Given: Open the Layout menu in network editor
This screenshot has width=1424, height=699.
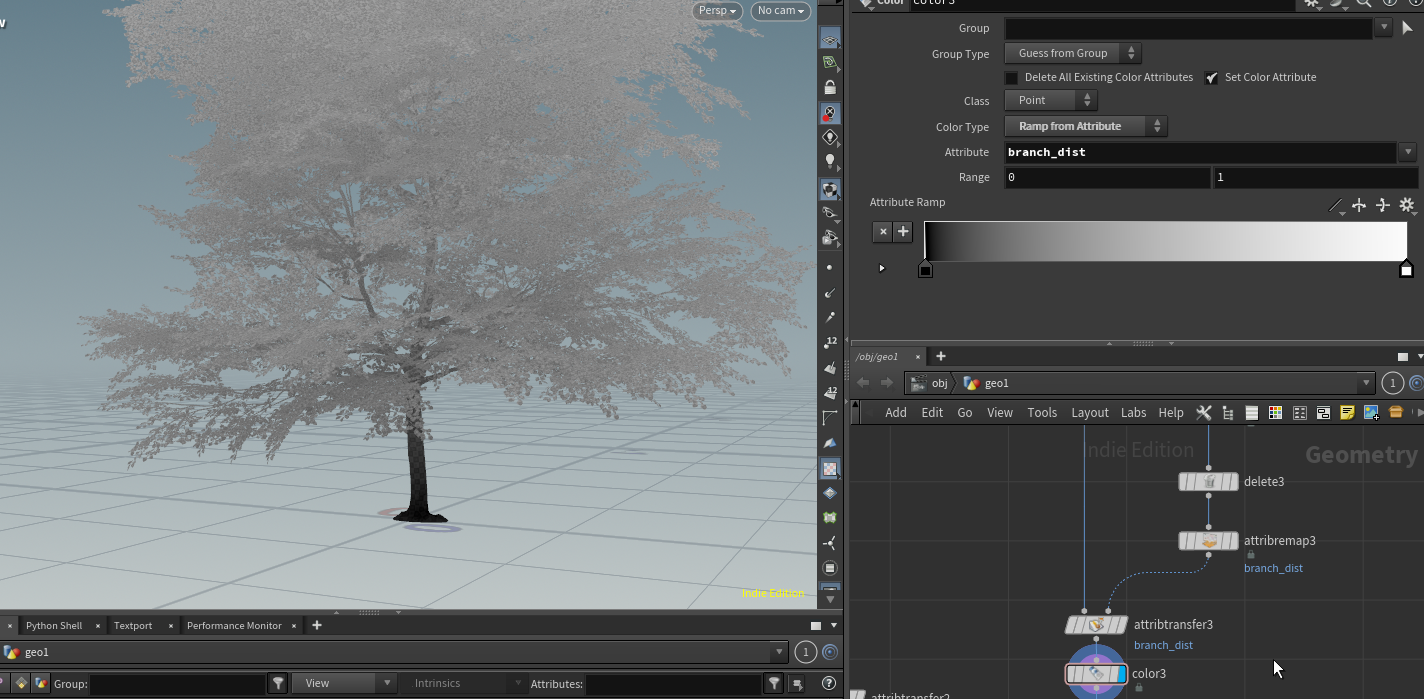Looking at the screenshot, I should pyautogui.click(x=1089, y=413).
